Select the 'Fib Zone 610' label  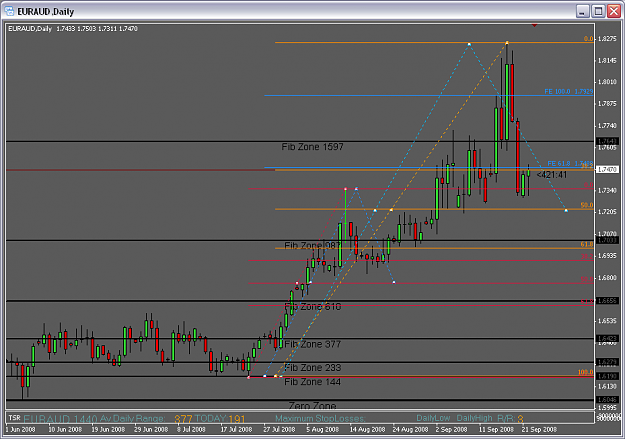click(x=312, y=307)
